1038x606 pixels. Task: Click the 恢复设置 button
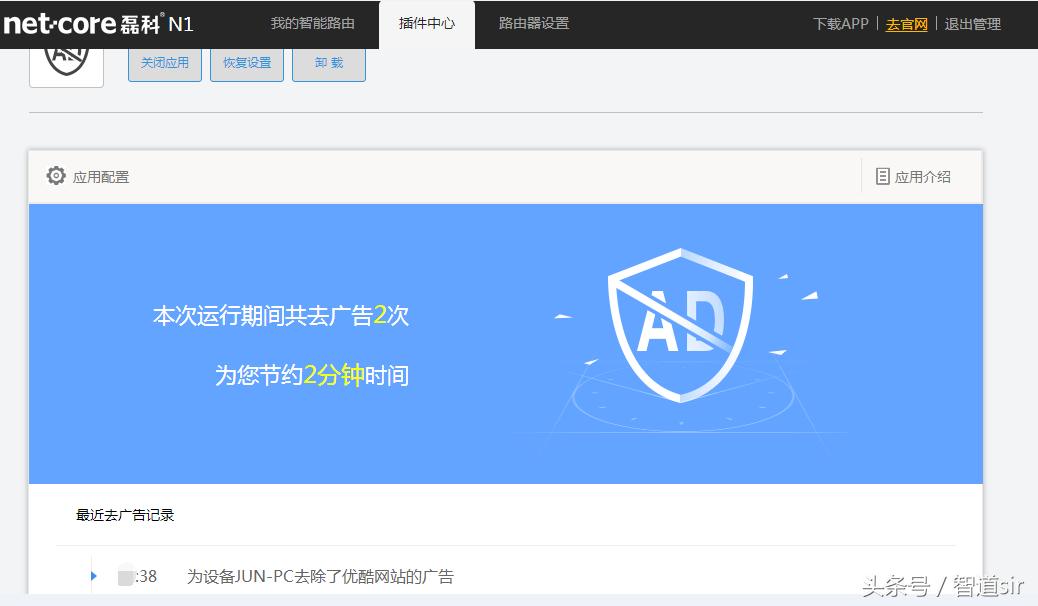click(246, 62)
